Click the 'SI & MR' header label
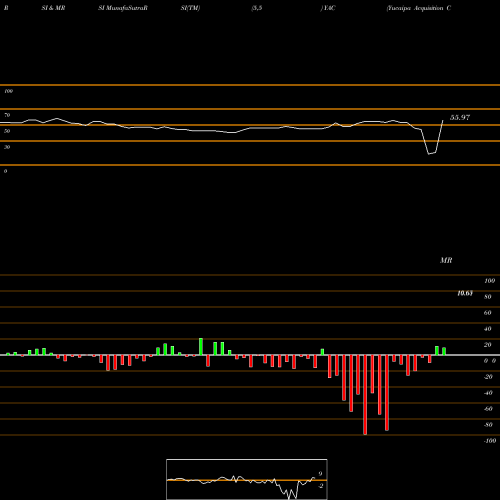The width and height of the screenshot is (500, 500). coord(53,8)
